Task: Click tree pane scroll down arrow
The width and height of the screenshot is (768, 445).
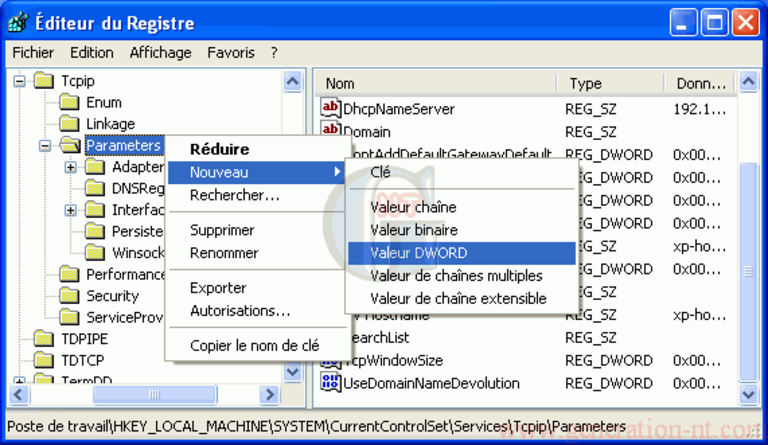Action: tap(292, 372)
